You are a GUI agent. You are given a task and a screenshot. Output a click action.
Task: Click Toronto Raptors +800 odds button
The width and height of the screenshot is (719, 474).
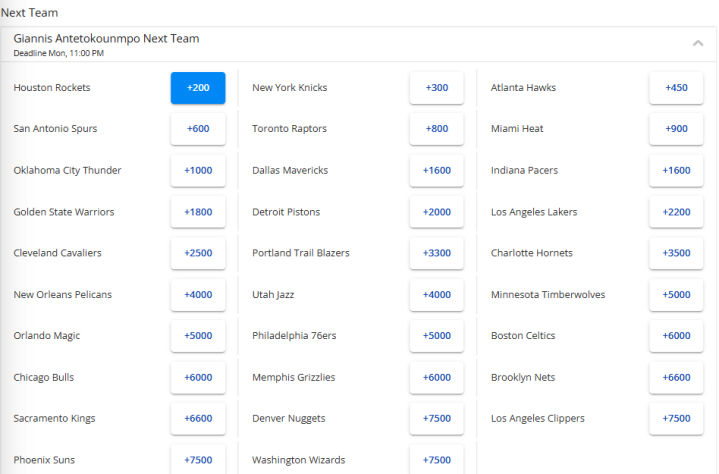(436, 129)
